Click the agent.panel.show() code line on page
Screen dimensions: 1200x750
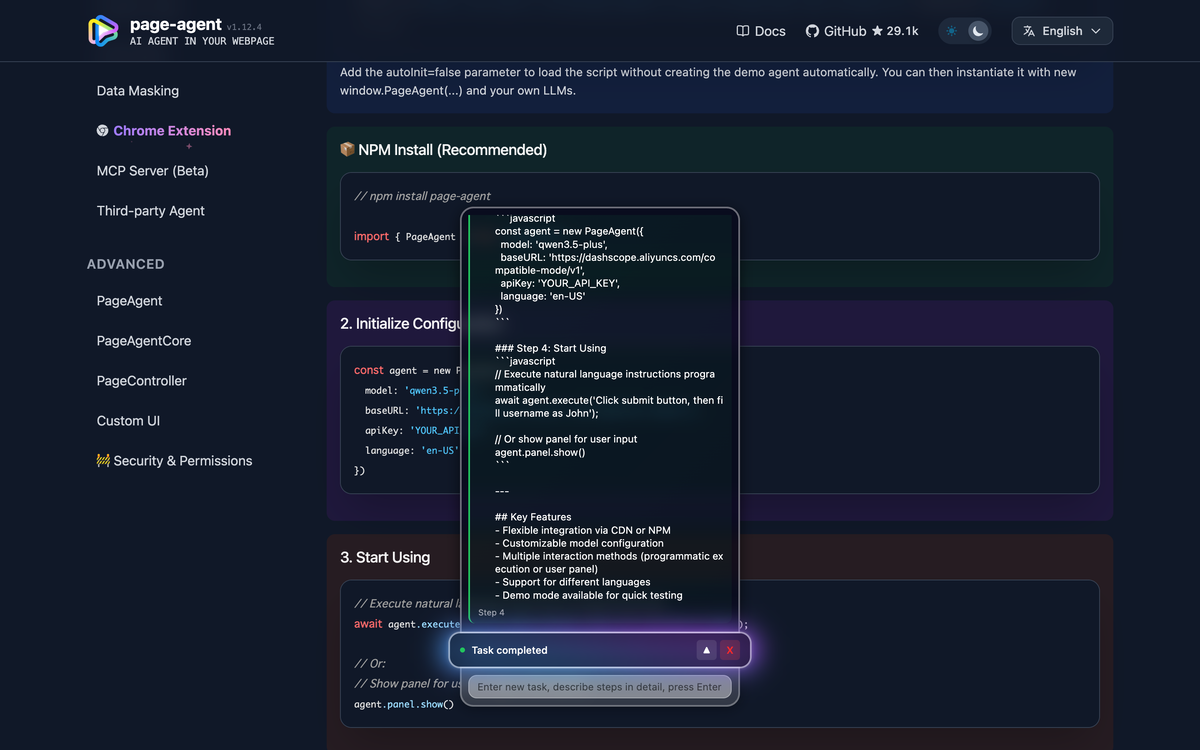click(x=404, y=704)
